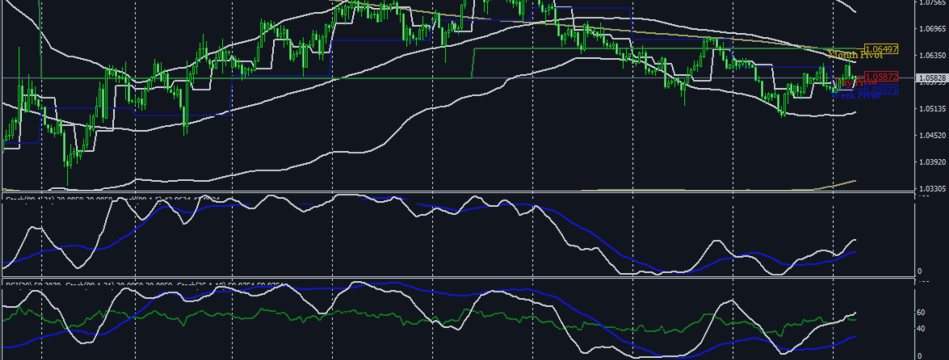Click the current price tag 1.05828 on axis
The image size is (949, 360).
pos(930,78)
